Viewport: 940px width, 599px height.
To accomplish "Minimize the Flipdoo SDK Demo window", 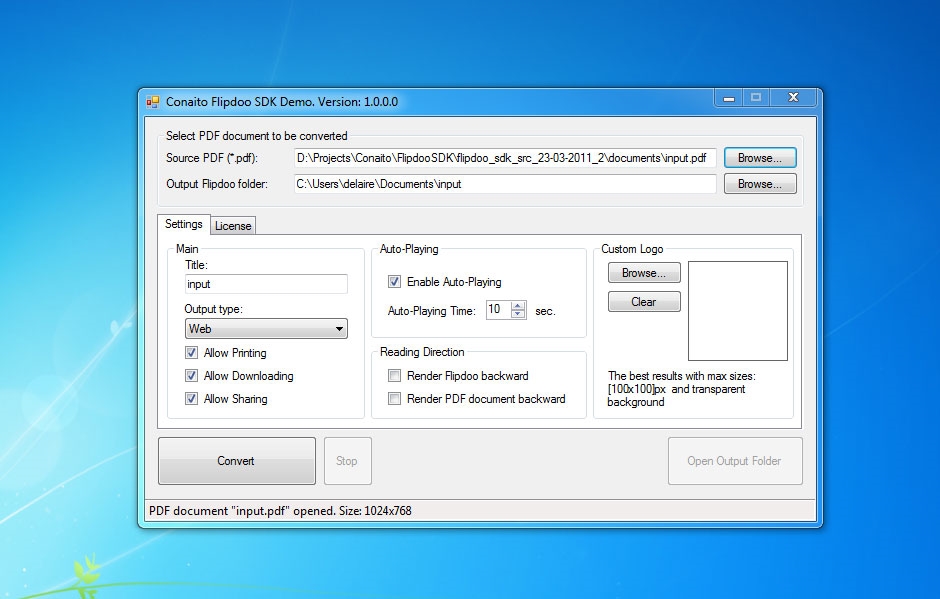I will [x=729, y=98].
